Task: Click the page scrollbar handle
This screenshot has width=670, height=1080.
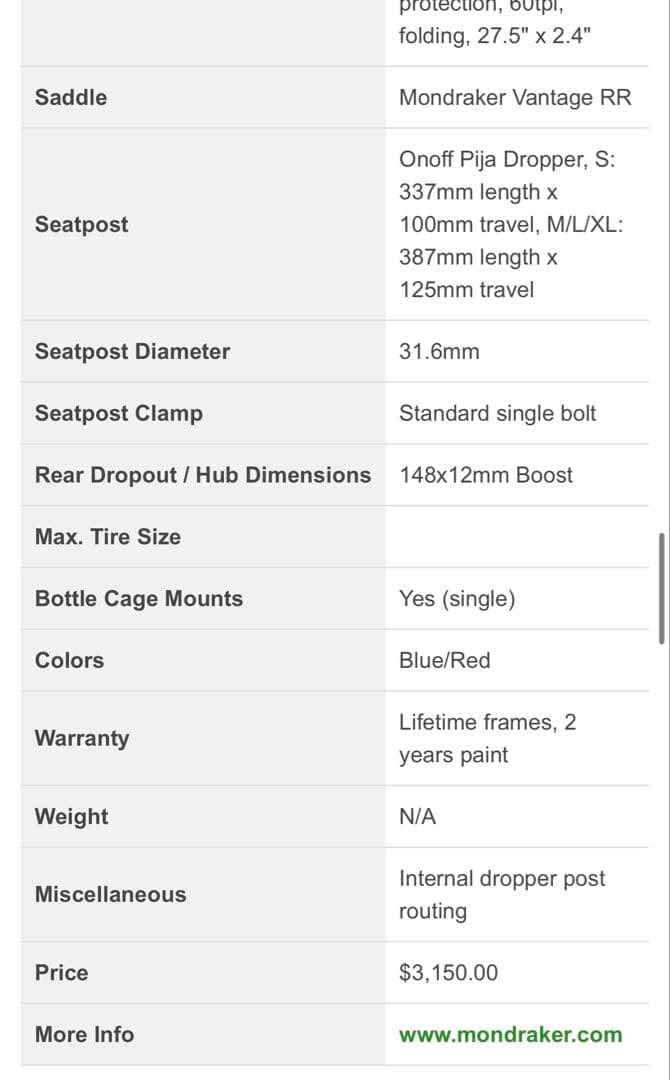Action: [661, 588]
